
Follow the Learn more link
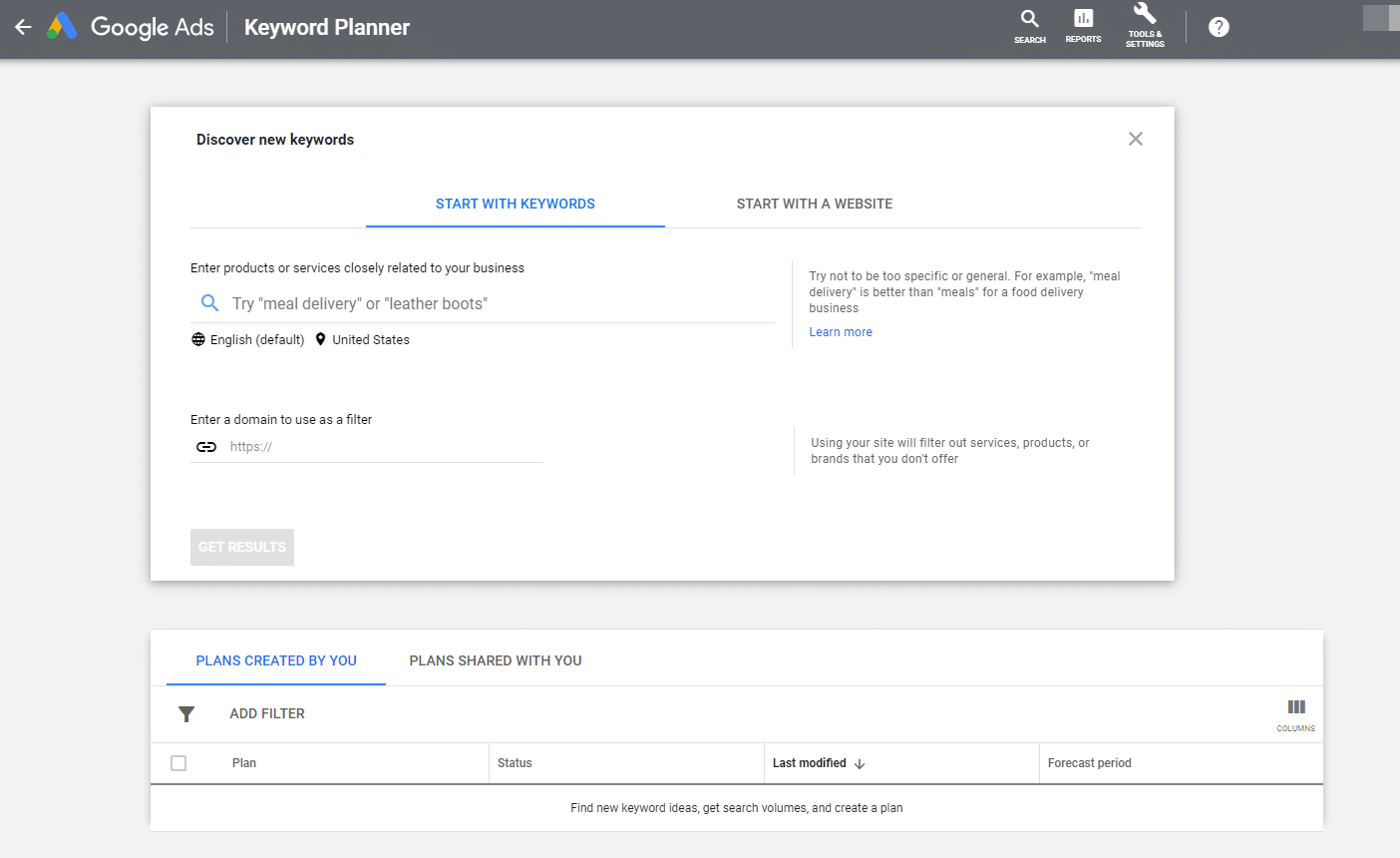840,332
